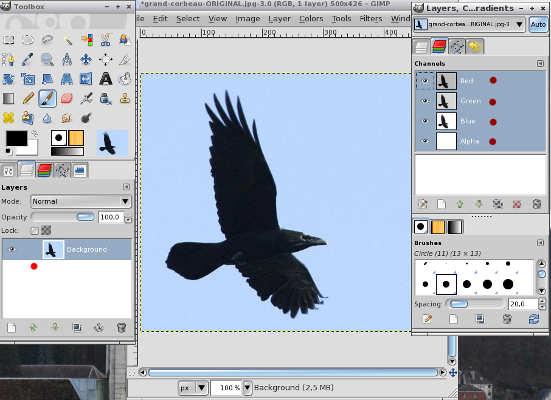Duplicate the layer in Toolbox Layers panel
Image resolution: width=551 pixels, height=400 pixels.
[x=77, y=328]
